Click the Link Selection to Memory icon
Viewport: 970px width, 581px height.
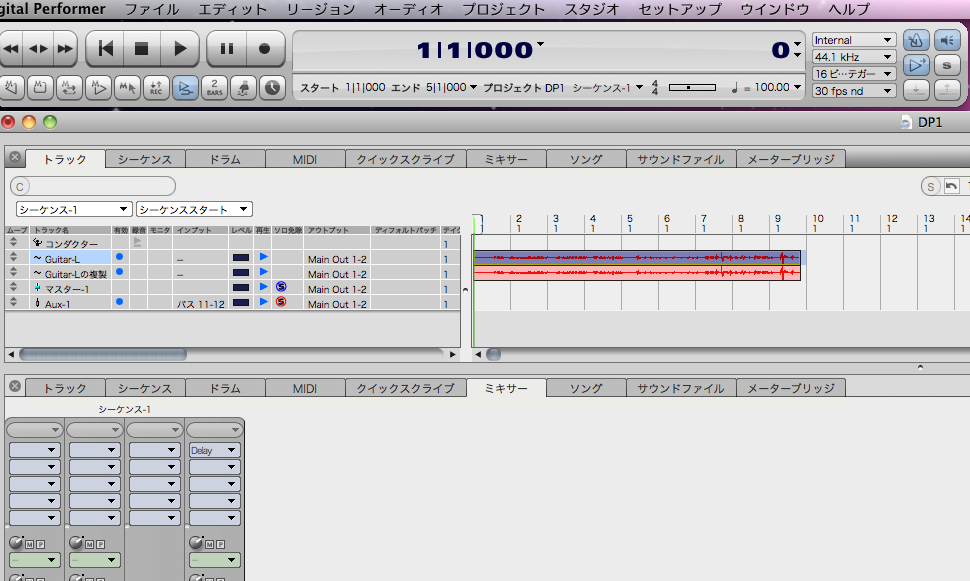tap(127, 88)
